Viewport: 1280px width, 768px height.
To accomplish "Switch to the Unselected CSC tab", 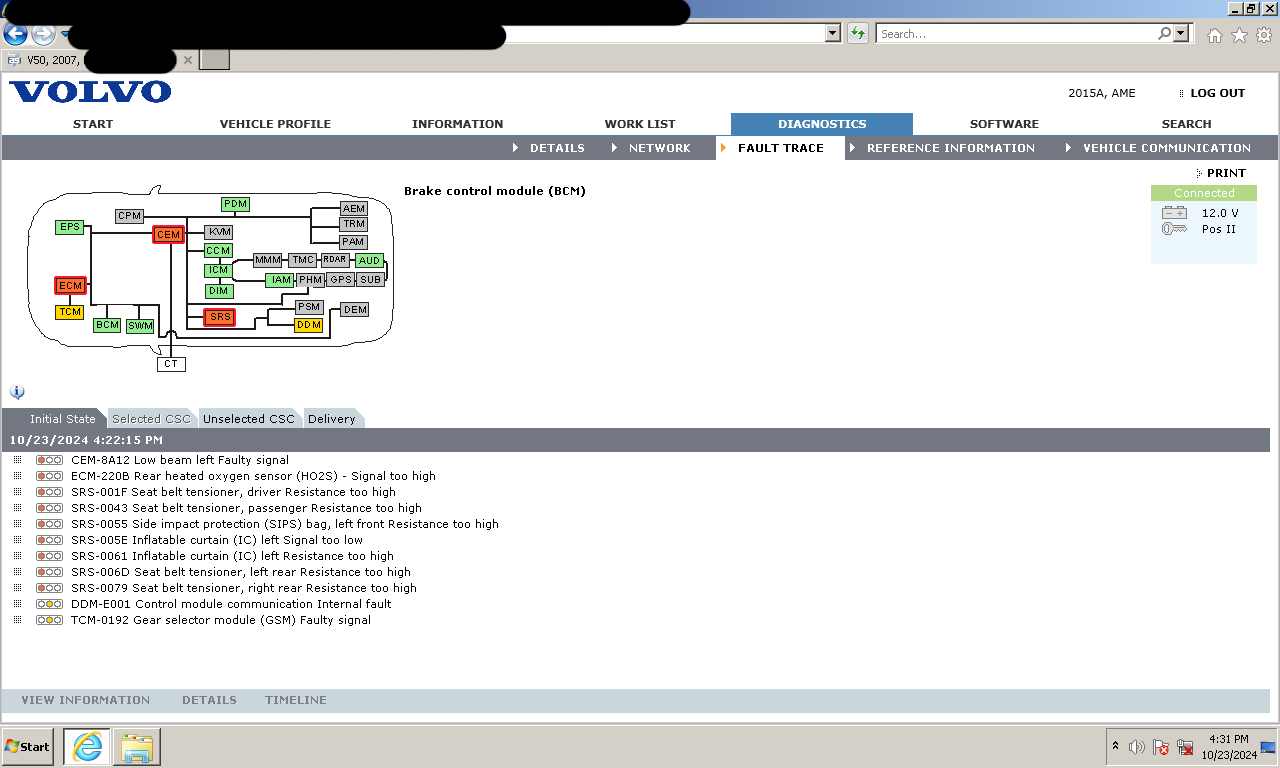I will 249,419.
